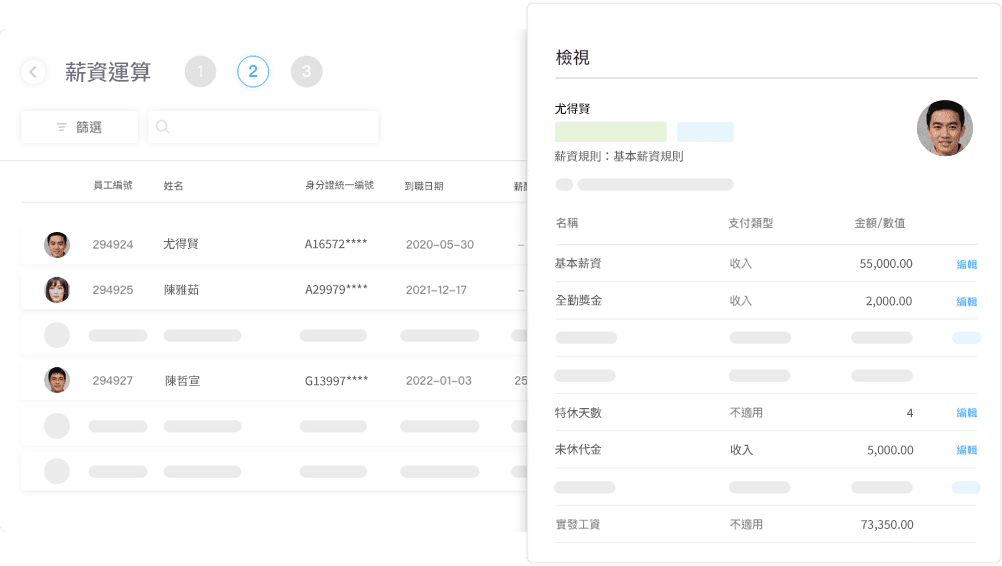
Task: Open the row for 陳哲宣
Action: (x=274, y=381)
